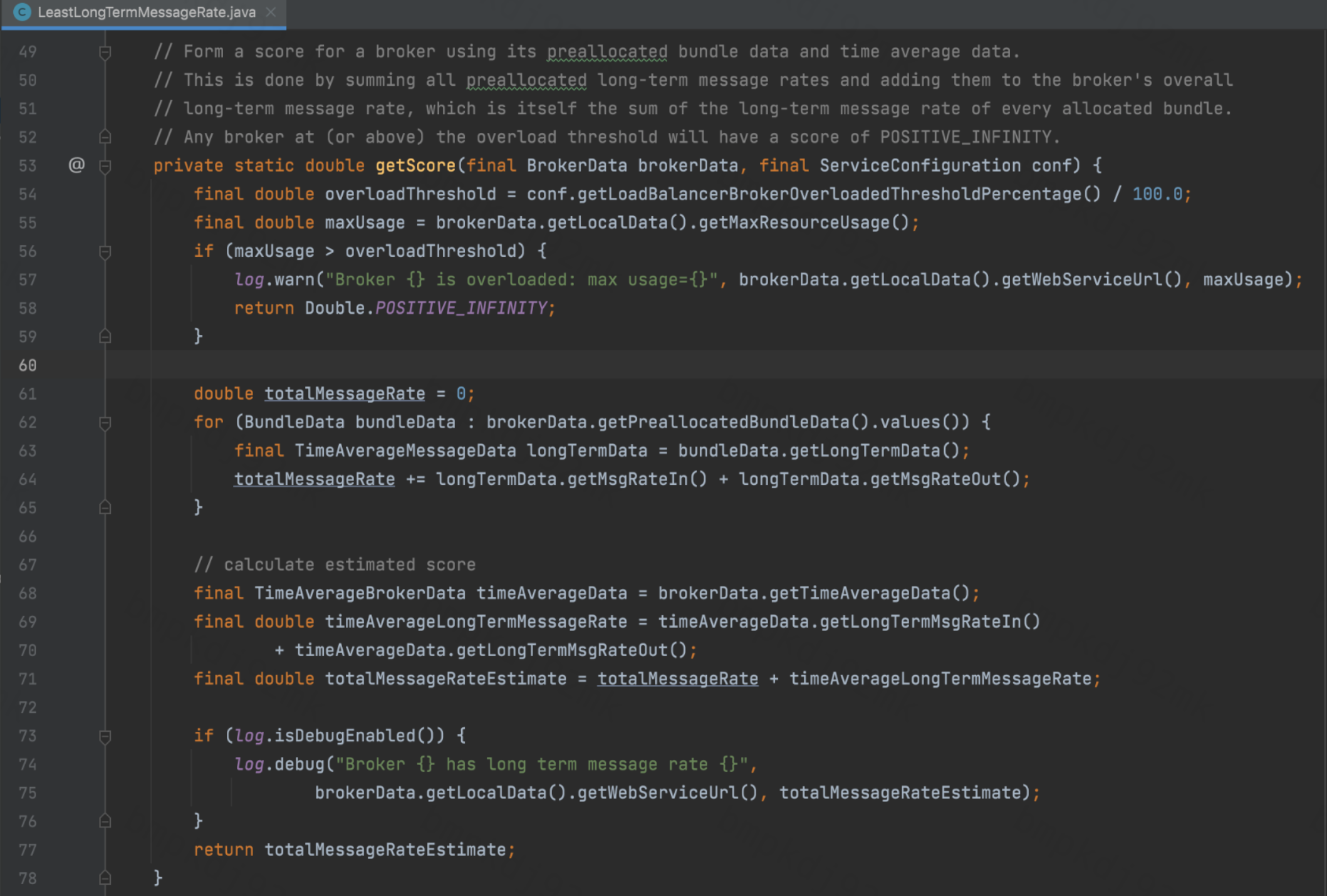Click TimeAverageBrokerData type on line 68
The width and height of the screenshot is (1327, 896).
360,593
